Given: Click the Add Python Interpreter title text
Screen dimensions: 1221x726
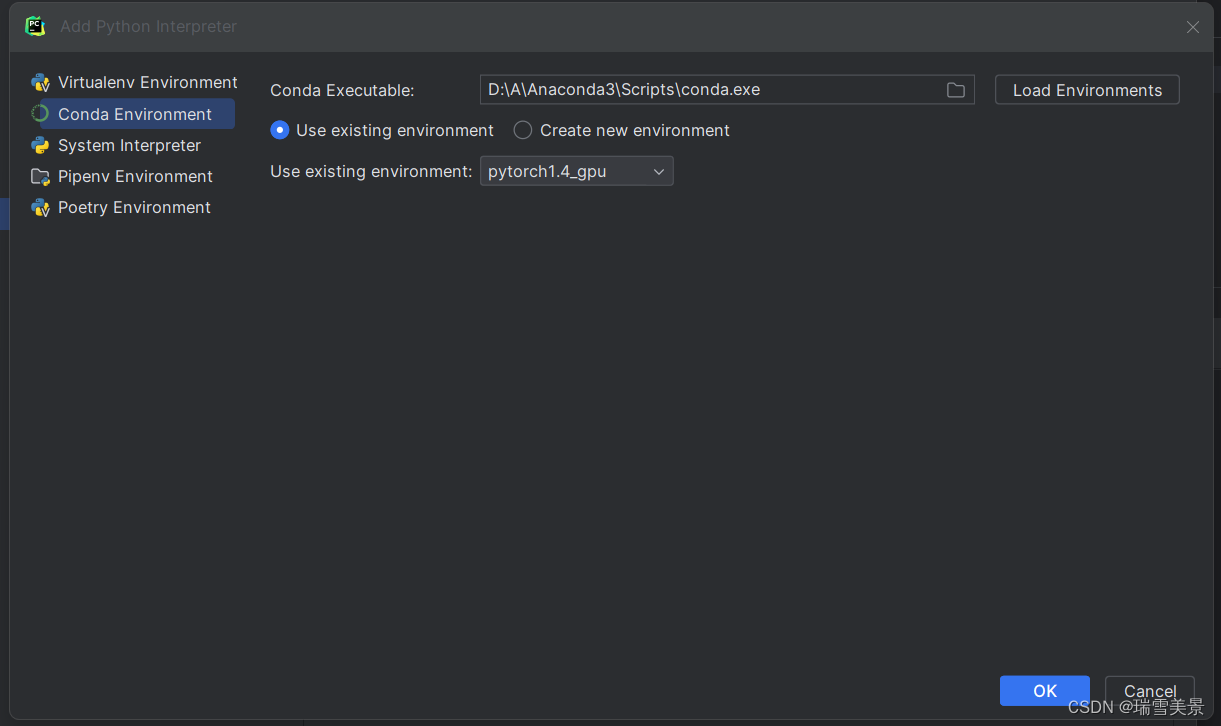Looking at the screenshot, I should (148, 27).
